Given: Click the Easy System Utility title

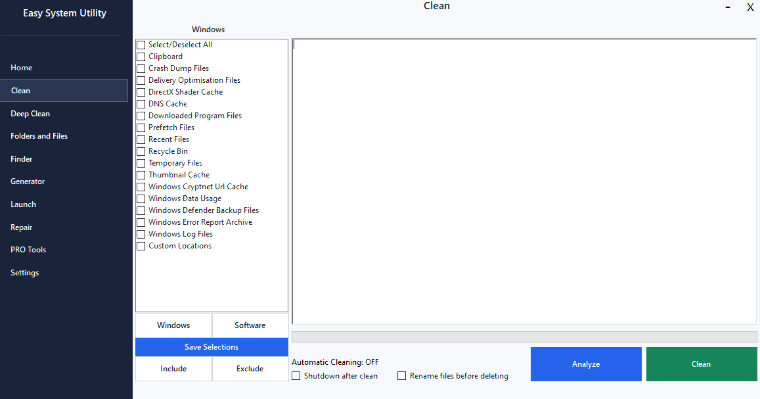Looking at the screenshot, I should point(65,13).
